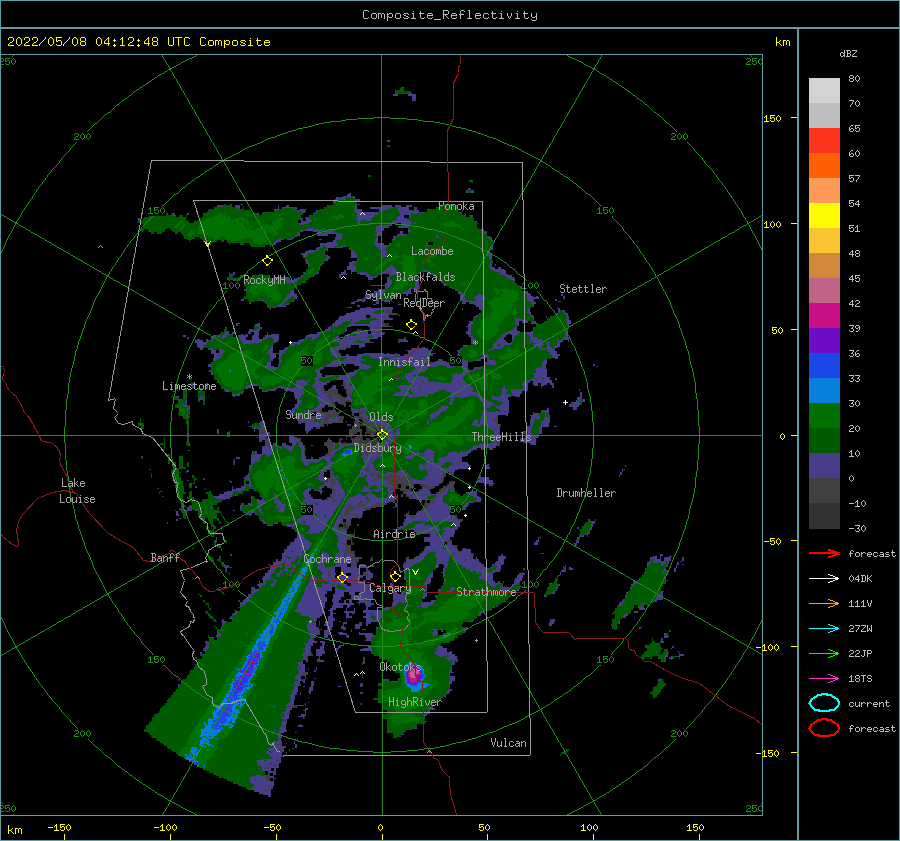Click the Lake Louise map label

pyautogui.click(x=78, y=491)
